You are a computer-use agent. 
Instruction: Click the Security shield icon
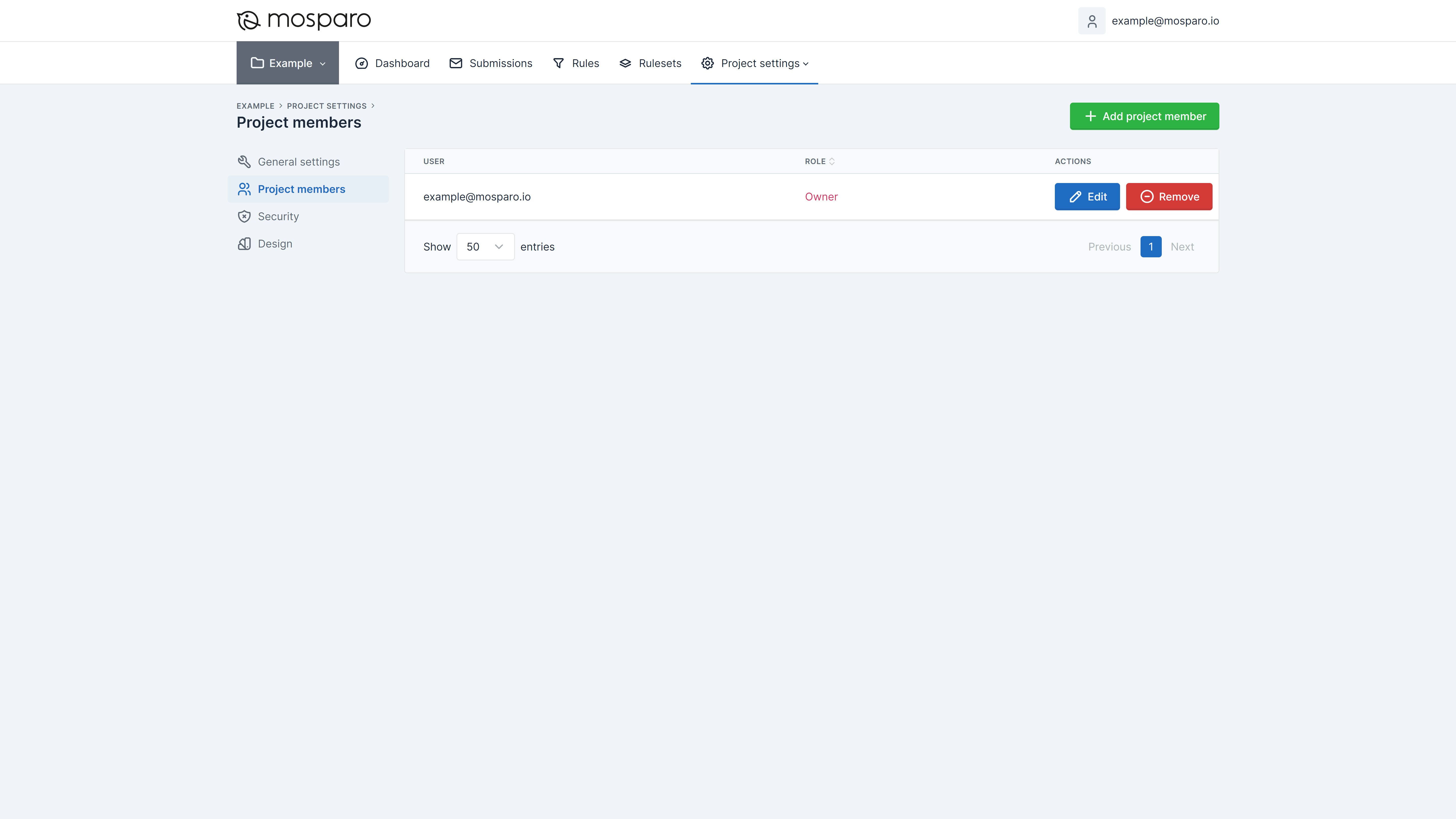pos(244,216)
